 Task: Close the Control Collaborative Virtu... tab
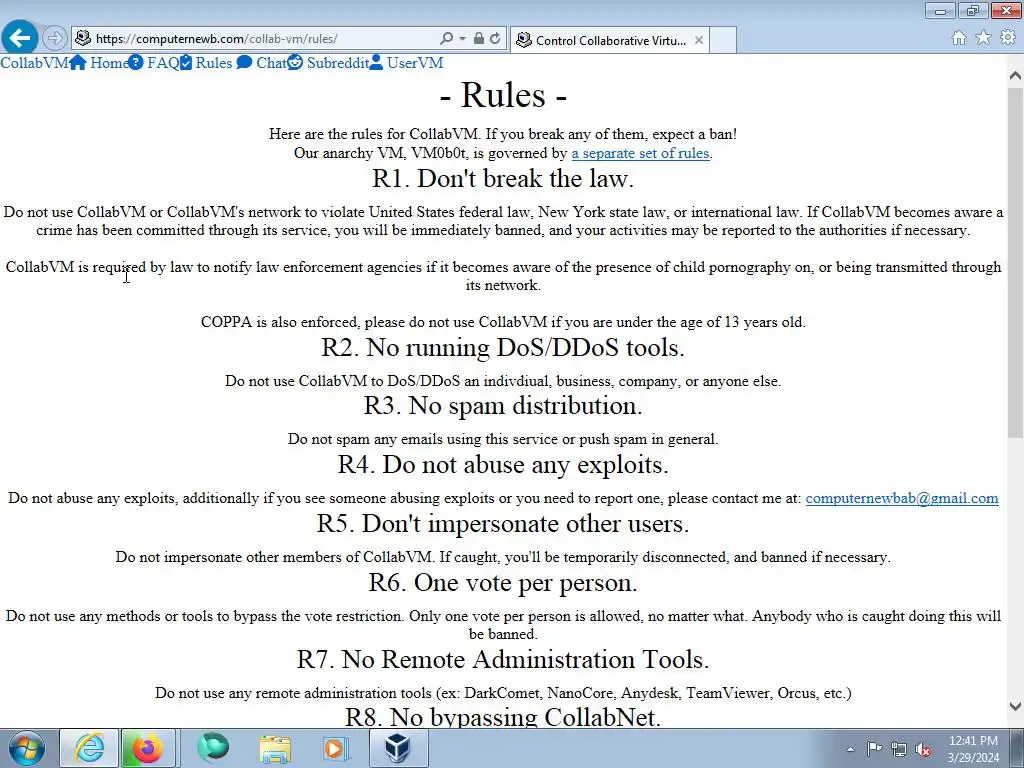coord(699,40)
